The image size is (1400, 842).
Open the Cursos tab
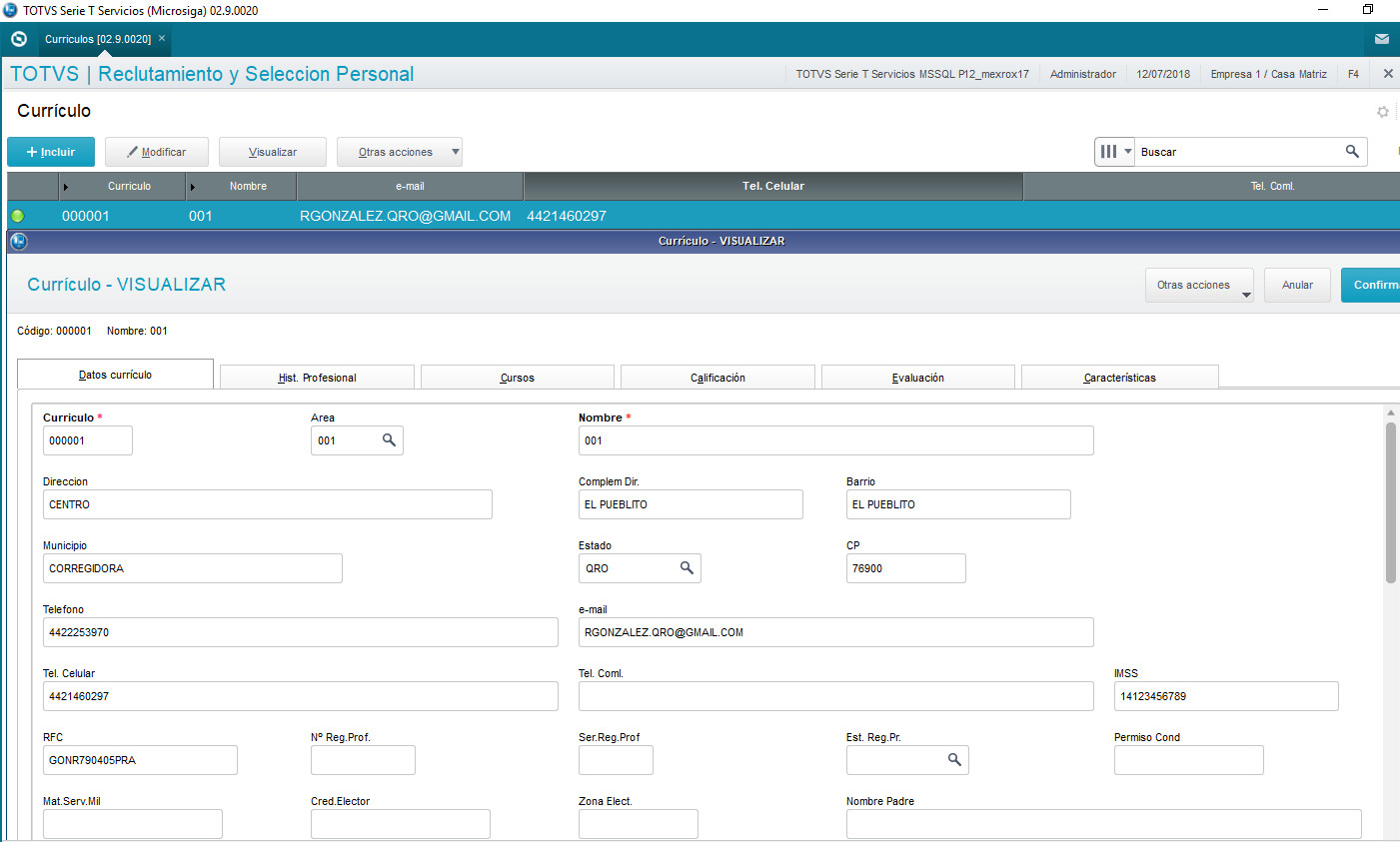[x=517, y=378]
